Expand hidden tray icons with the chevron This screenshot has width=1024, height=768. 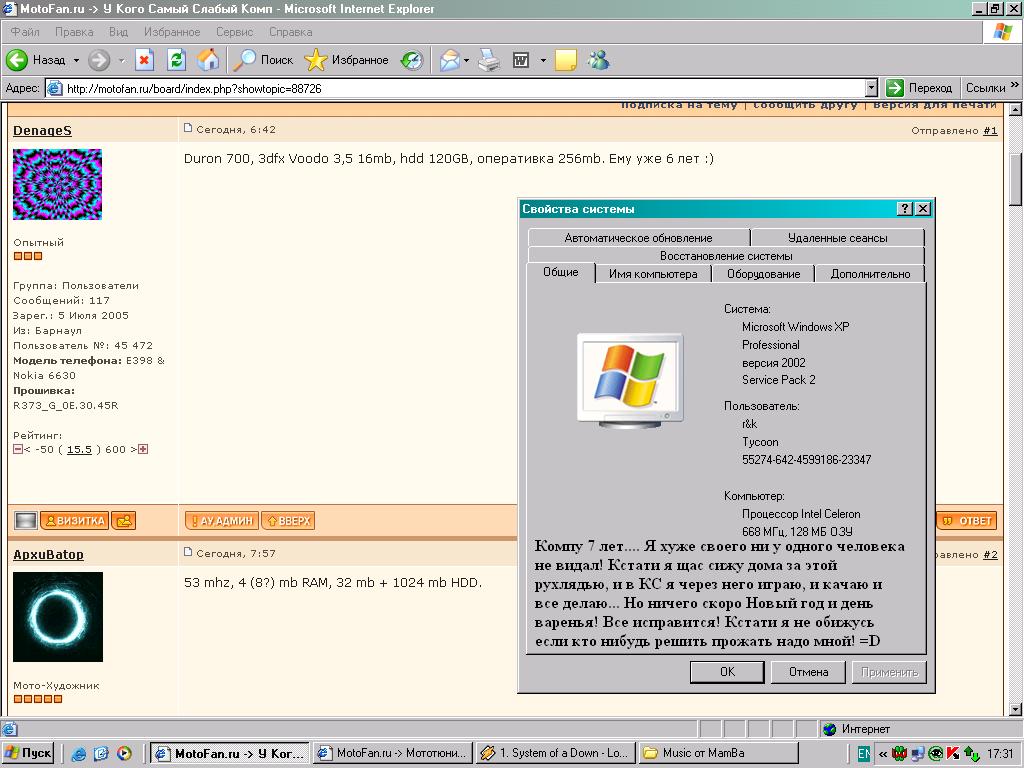click(883, 754)
